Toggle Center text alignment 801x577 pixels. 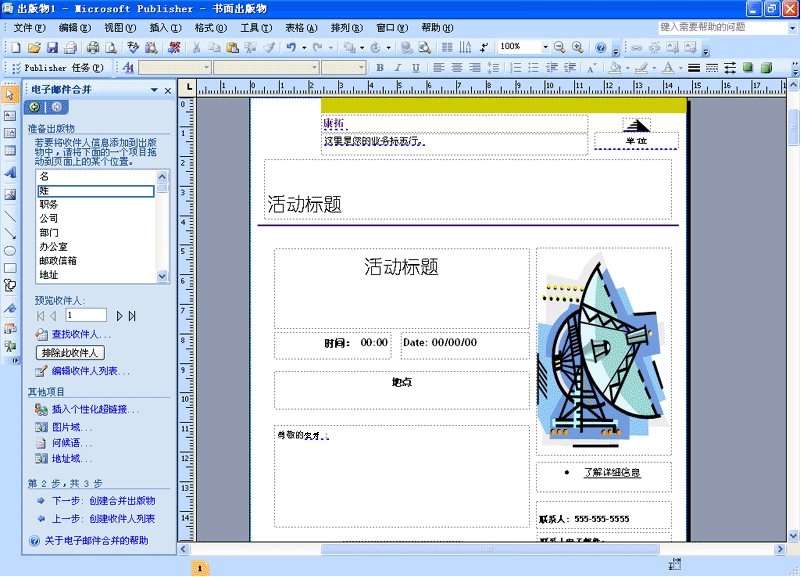(x=458, y=68)
